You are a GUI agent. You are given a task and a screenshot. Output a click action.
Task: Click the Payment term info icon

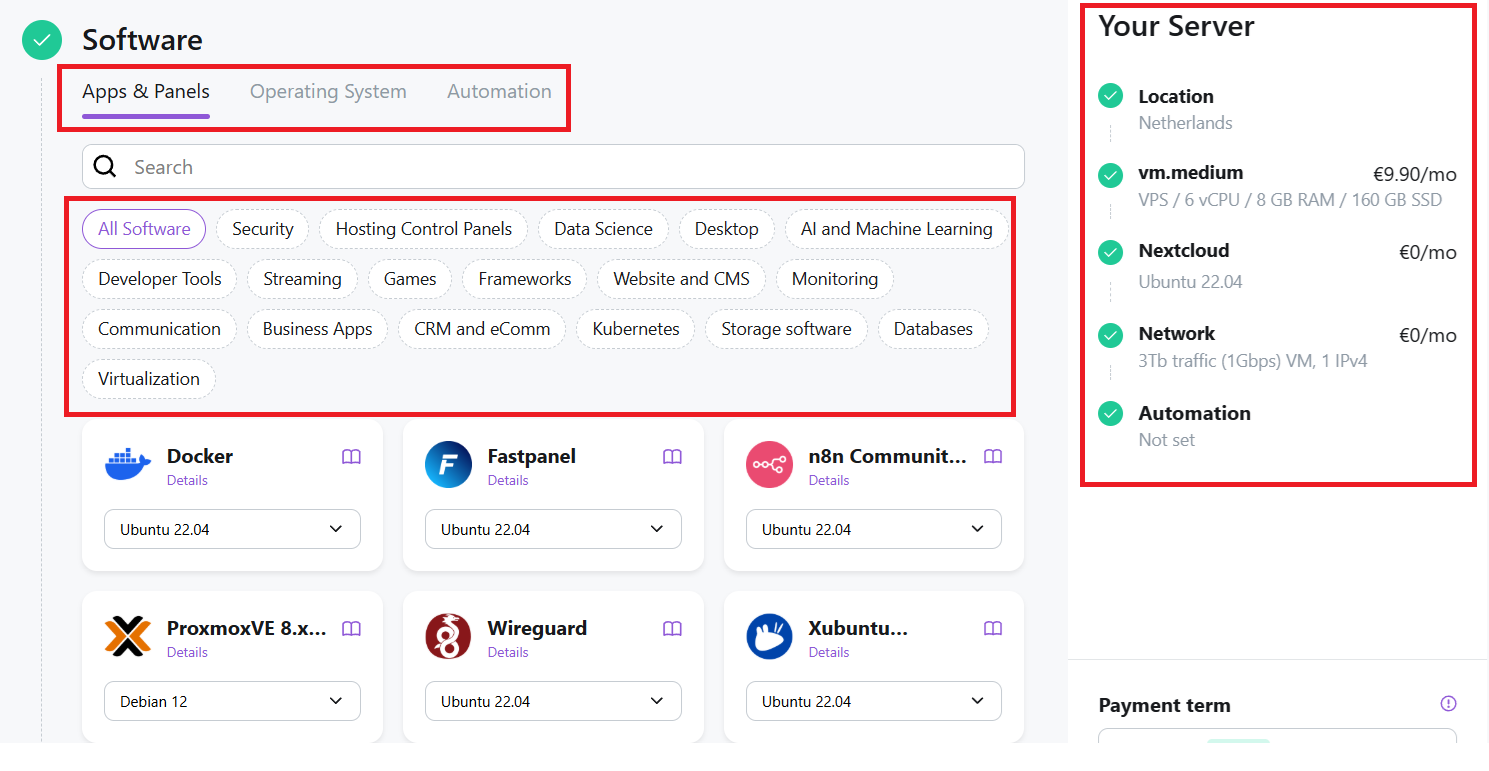point(1448,704)
